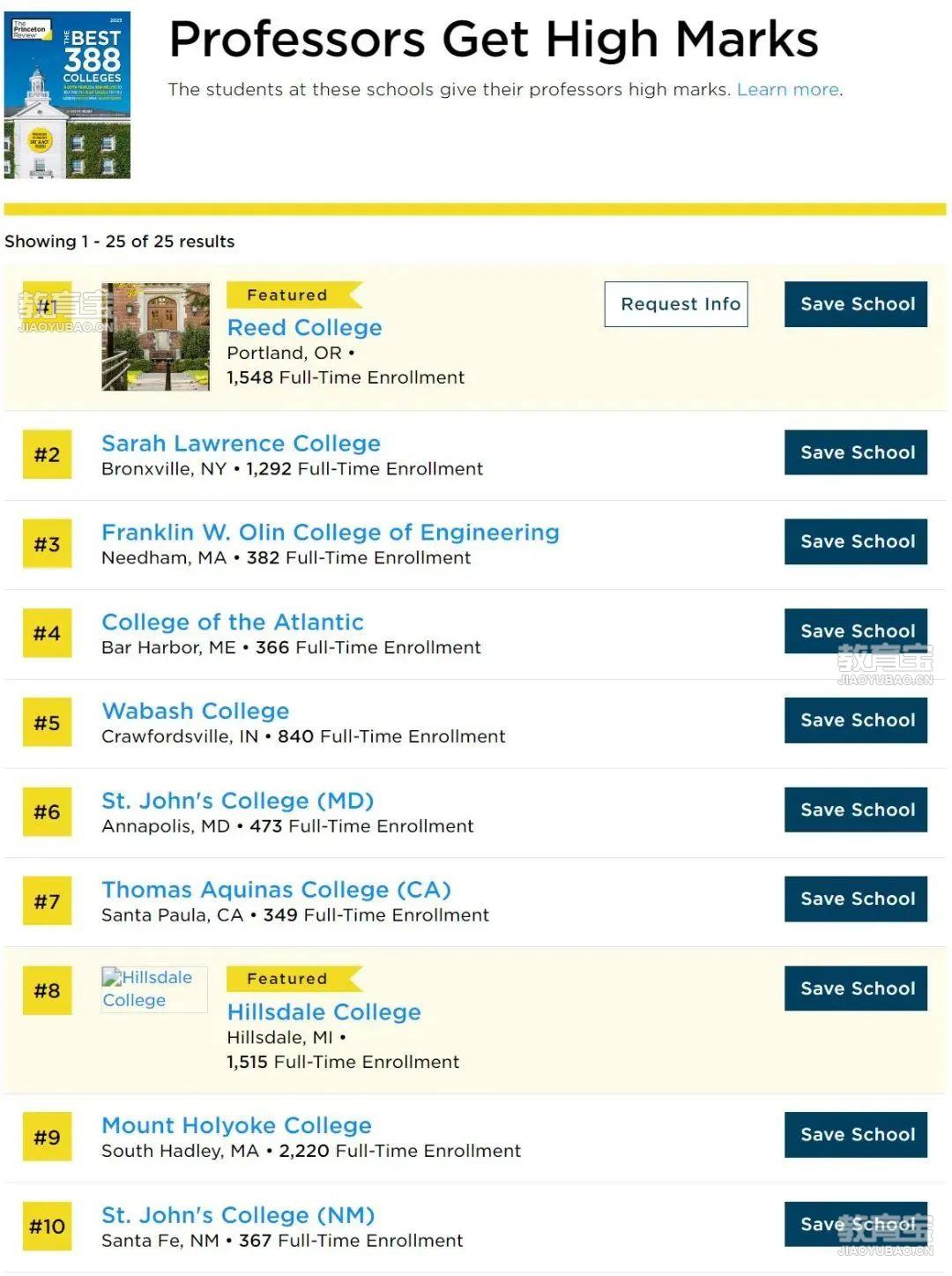This screenshot has width=952, height=1276.
Task: Save Reed College to your schools
Action: pyautogui.click(x=856, y=304)
